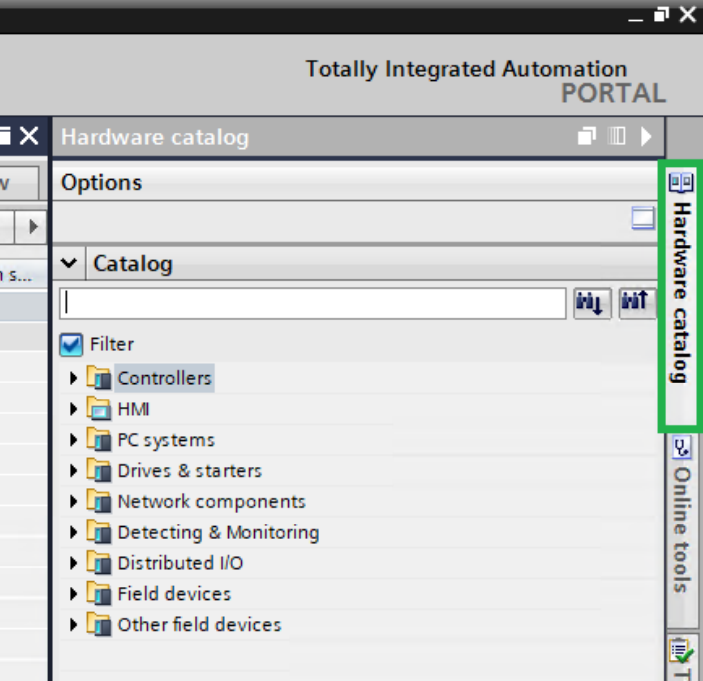Click the Drives & starters folder icon
Viewport: 703px width, 681px height.
[98, 470]
